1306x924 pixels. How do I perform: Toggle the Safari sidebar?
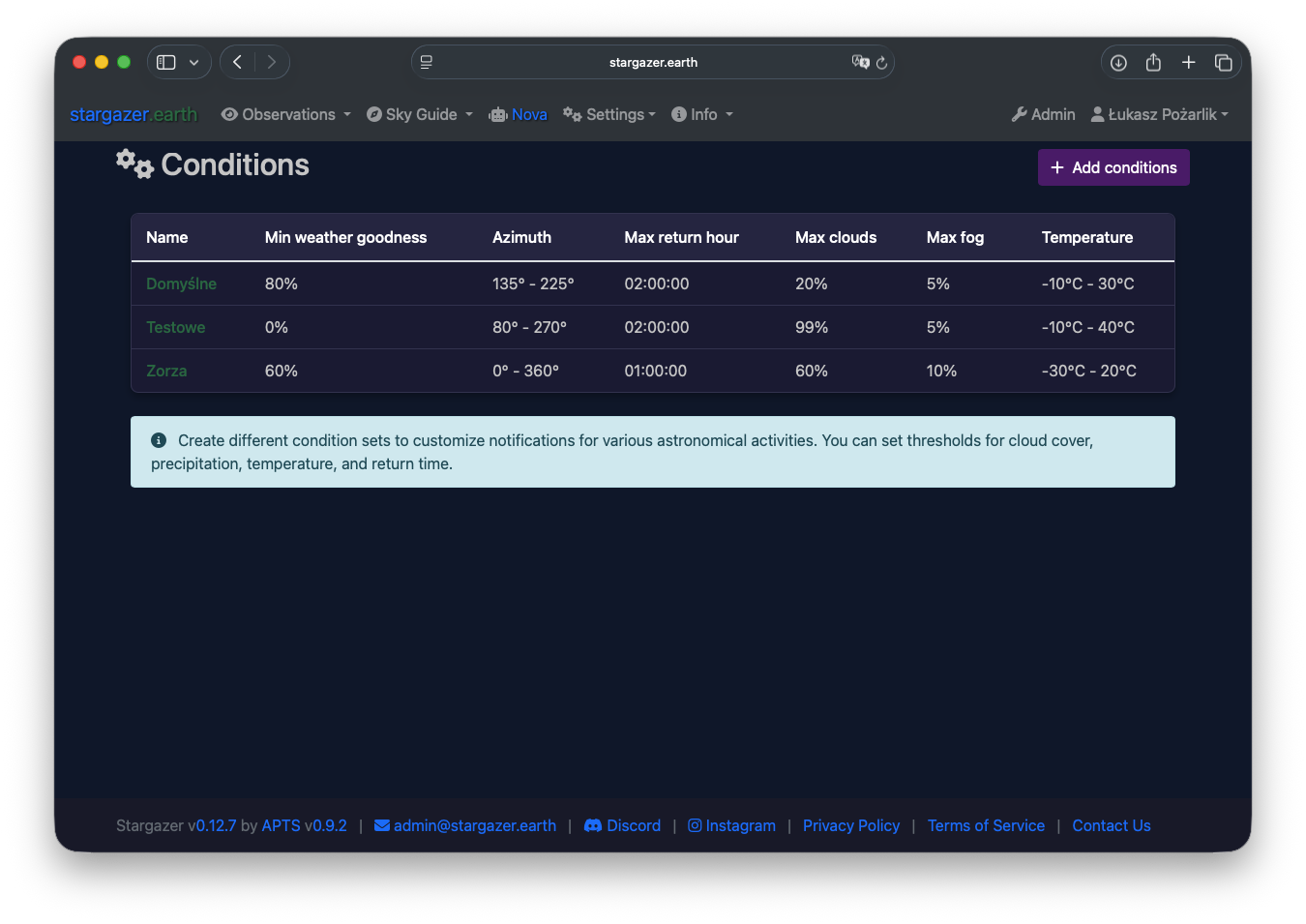(166, 62)
